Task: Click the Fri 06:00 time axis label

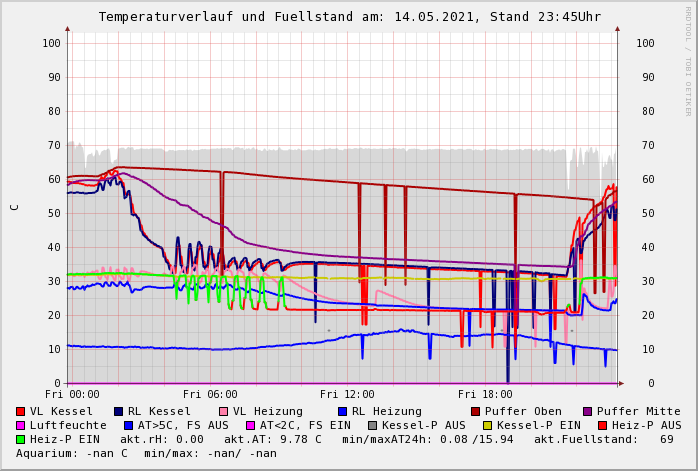Action: (x=210, y=395)
